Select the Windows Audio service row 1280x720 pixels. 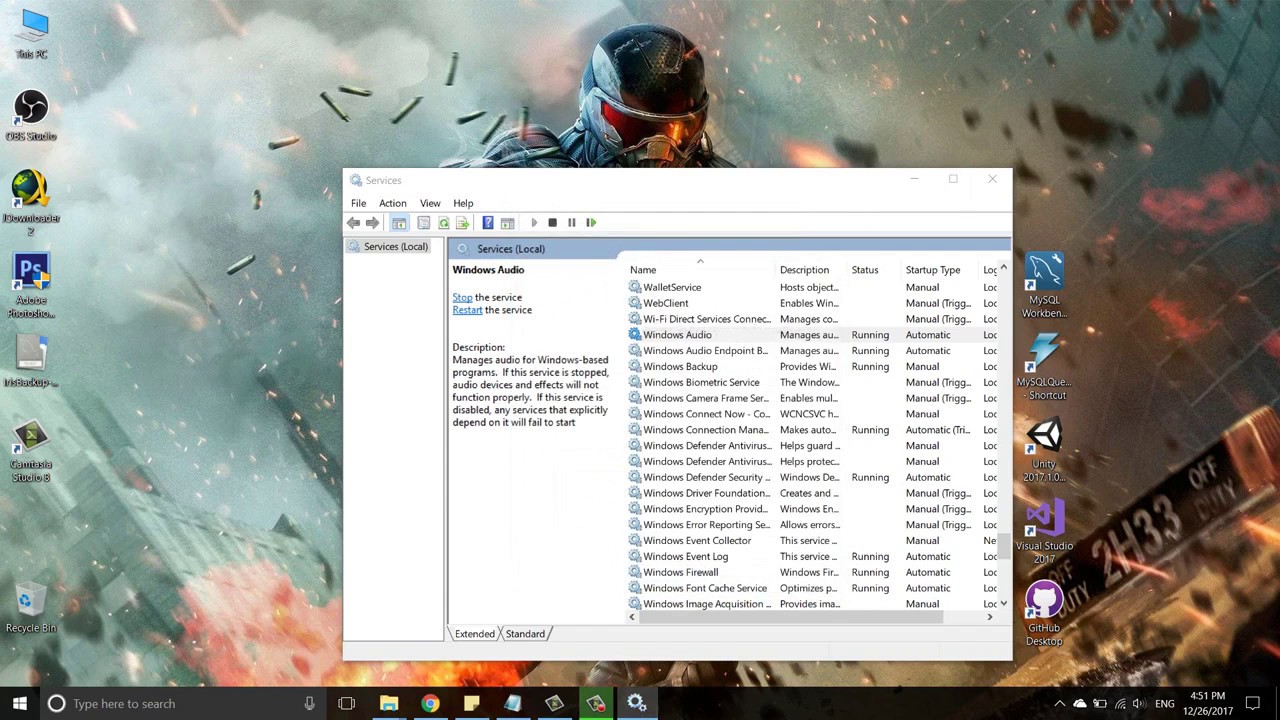click(x=812, y=335)
